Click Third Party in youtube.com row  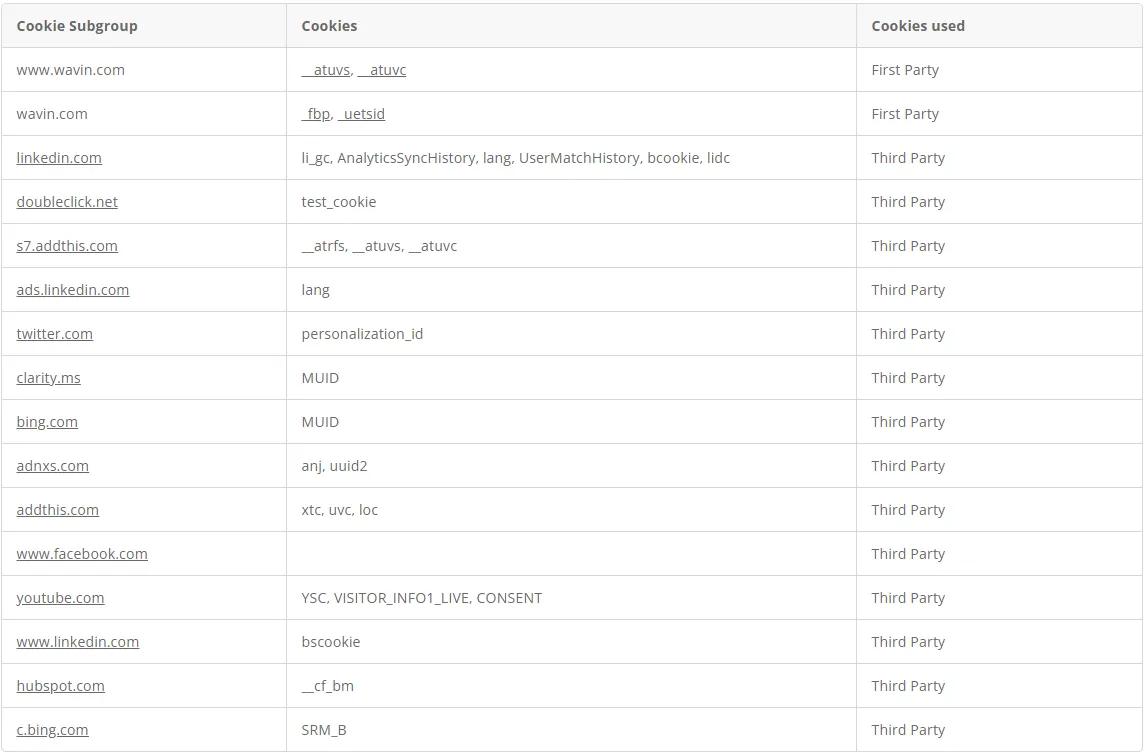pos(908,598)
